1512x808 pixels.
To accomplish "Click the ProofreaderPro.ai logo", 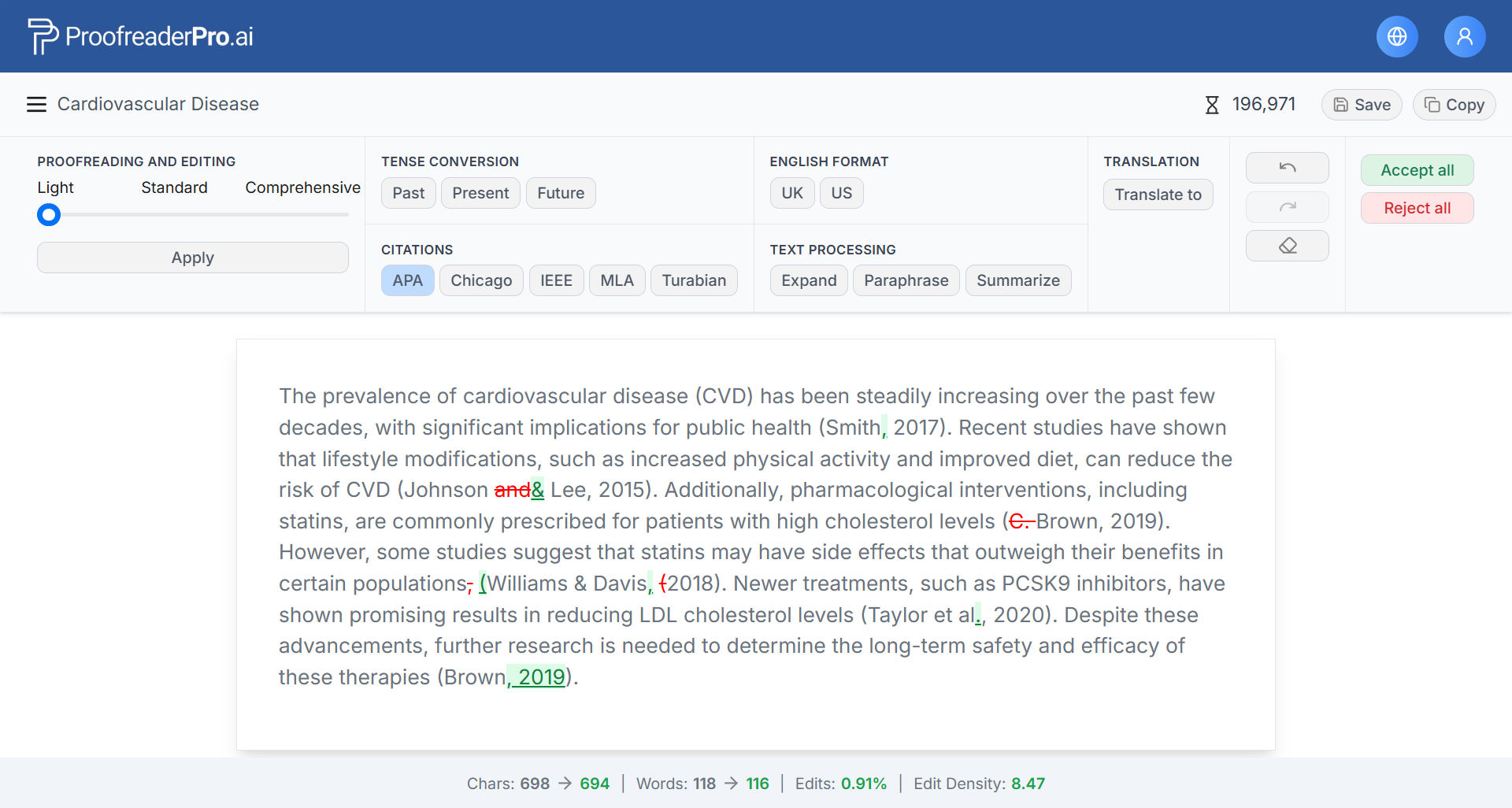I will (141, 36).
